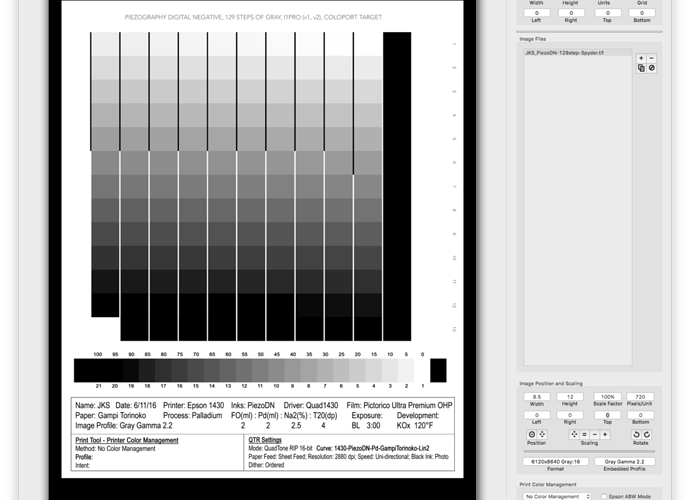Rotate image clockwise
Viewport: 690px width, 500px height.
[646, 434]
